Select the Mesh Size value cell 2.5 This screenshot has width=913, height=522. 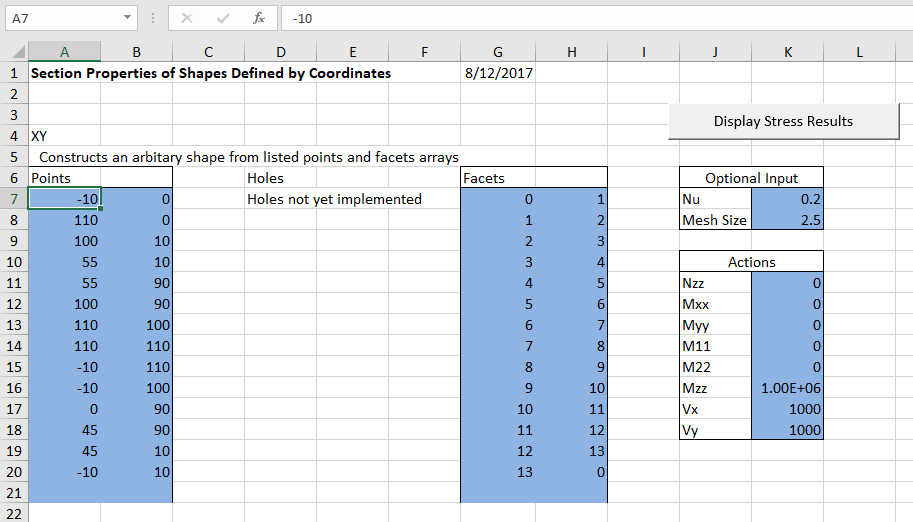click(x=787, y=220)
